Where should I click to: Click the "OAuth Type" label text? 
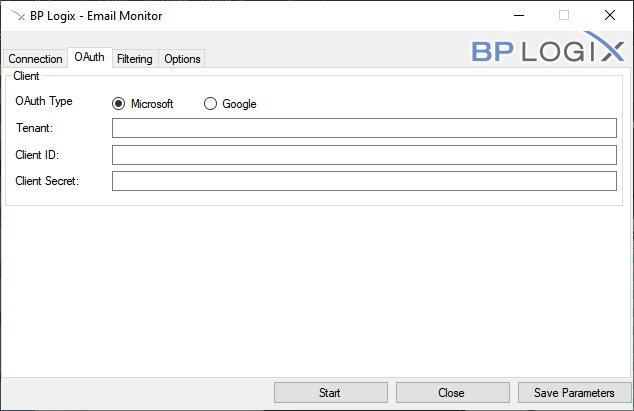tap(43, 102)
